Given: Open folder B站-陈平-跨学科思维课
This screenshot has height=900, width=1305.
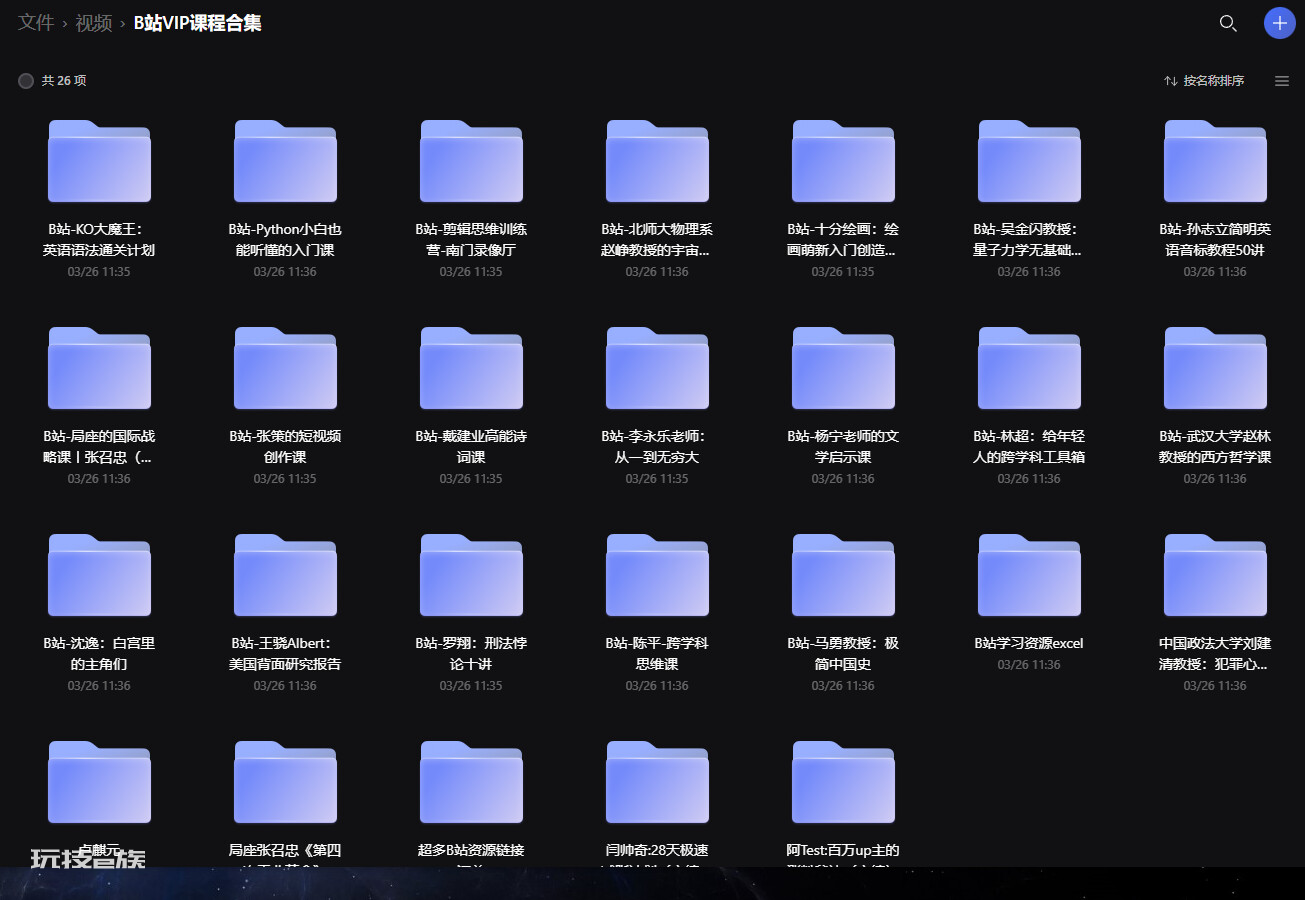Looking at the screenshot, I should pyautogui.click(x=657, y=575).
